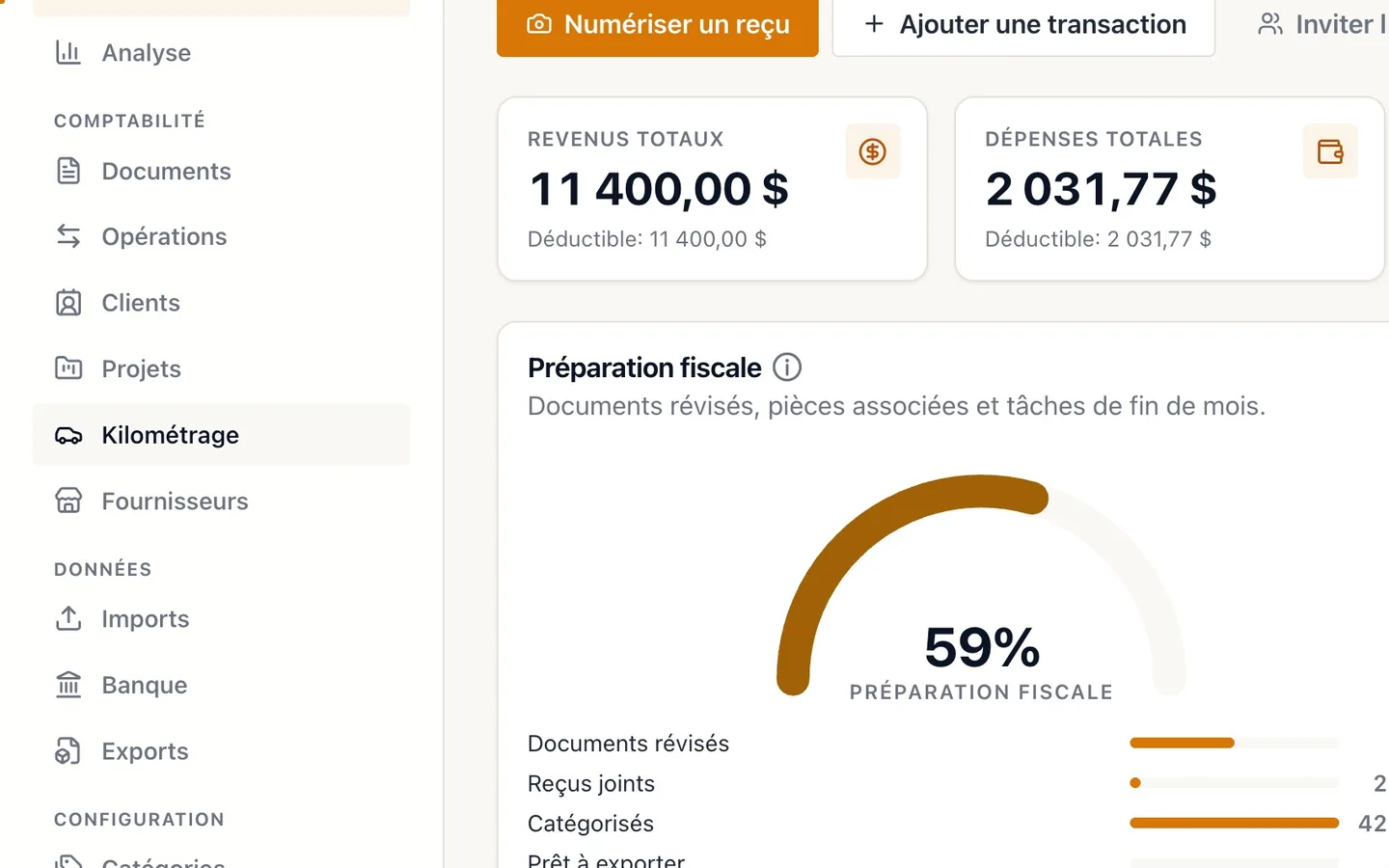
Task: Click the camera icon in Numériser un reçu
Action: [539, 24]
